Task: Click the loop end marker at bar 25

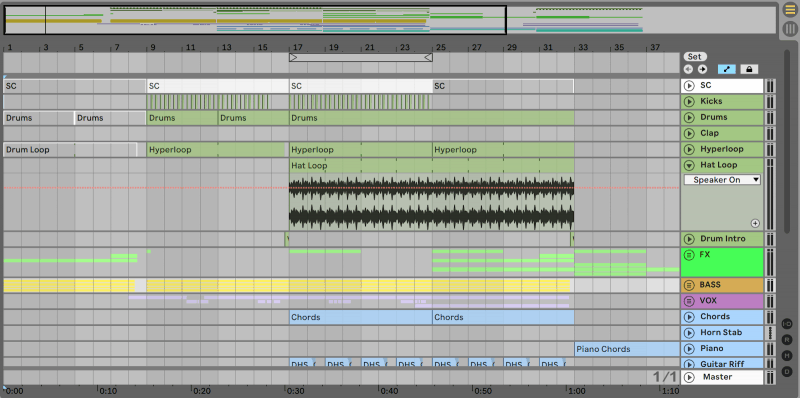Action: 429,58
